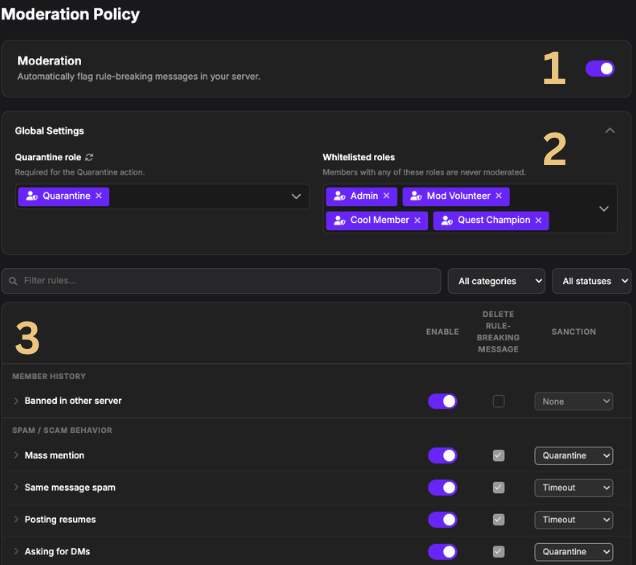Image resolution: width=636 pixels, height=565 pixels.
Task: Click the Posting resumes rule name
Action: coord(60,519)
